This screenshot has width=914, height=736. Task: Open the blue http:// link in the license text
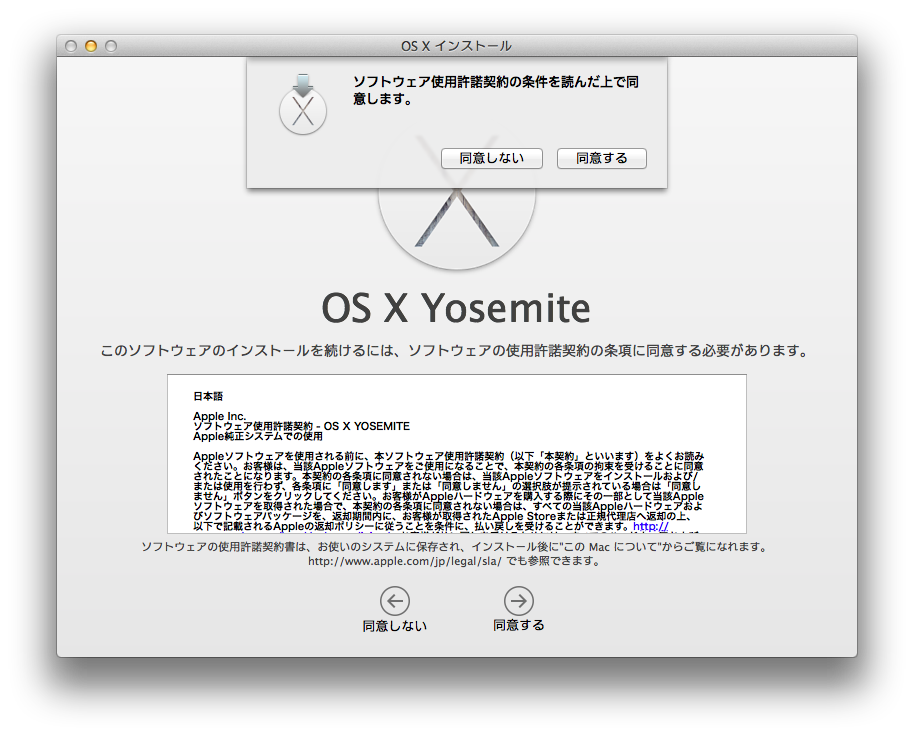pyautogui.click(x=650, y=526)
